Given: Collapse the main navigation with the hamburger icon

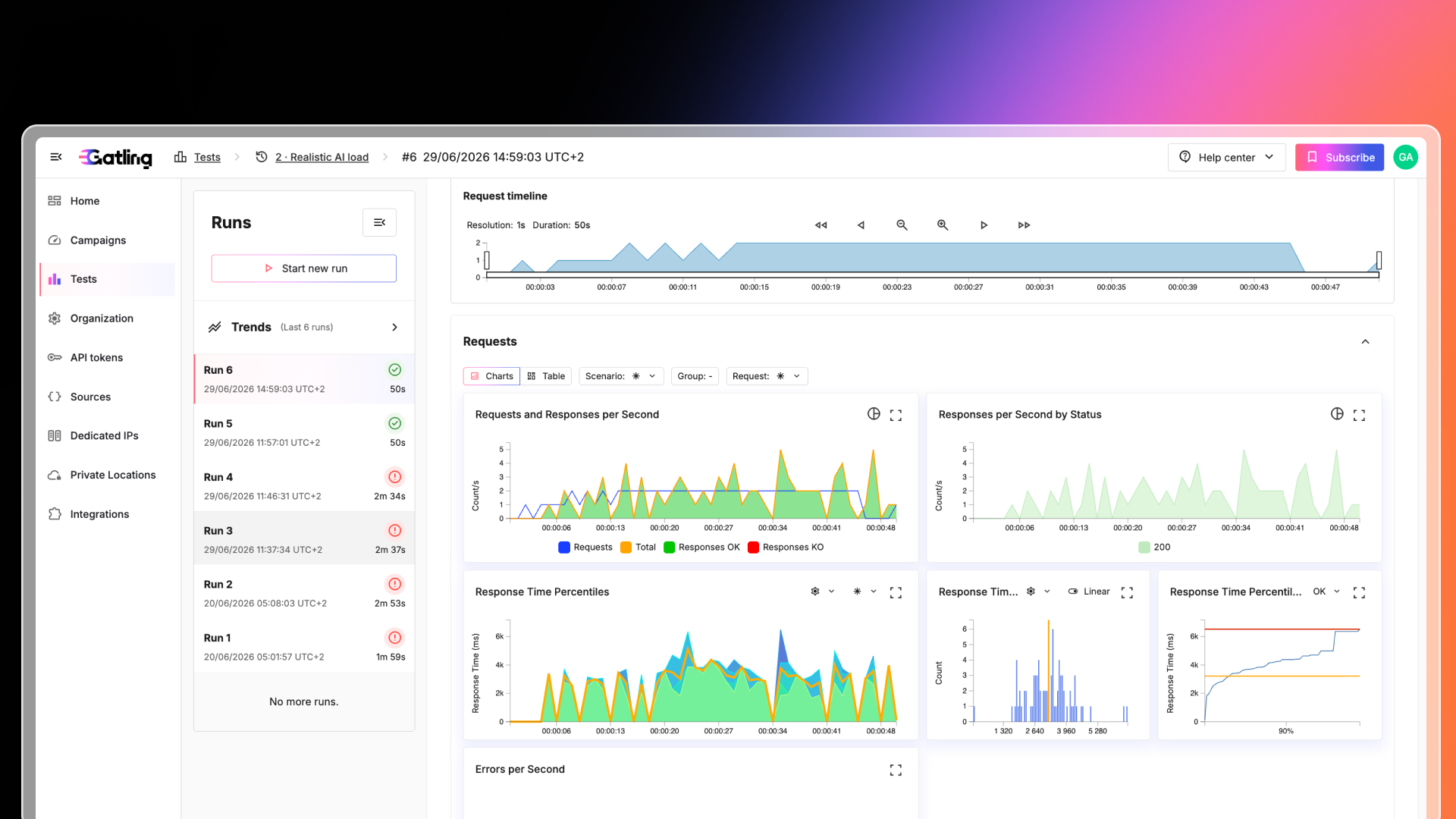Looking at the screenshot, I should coord(56,157).
